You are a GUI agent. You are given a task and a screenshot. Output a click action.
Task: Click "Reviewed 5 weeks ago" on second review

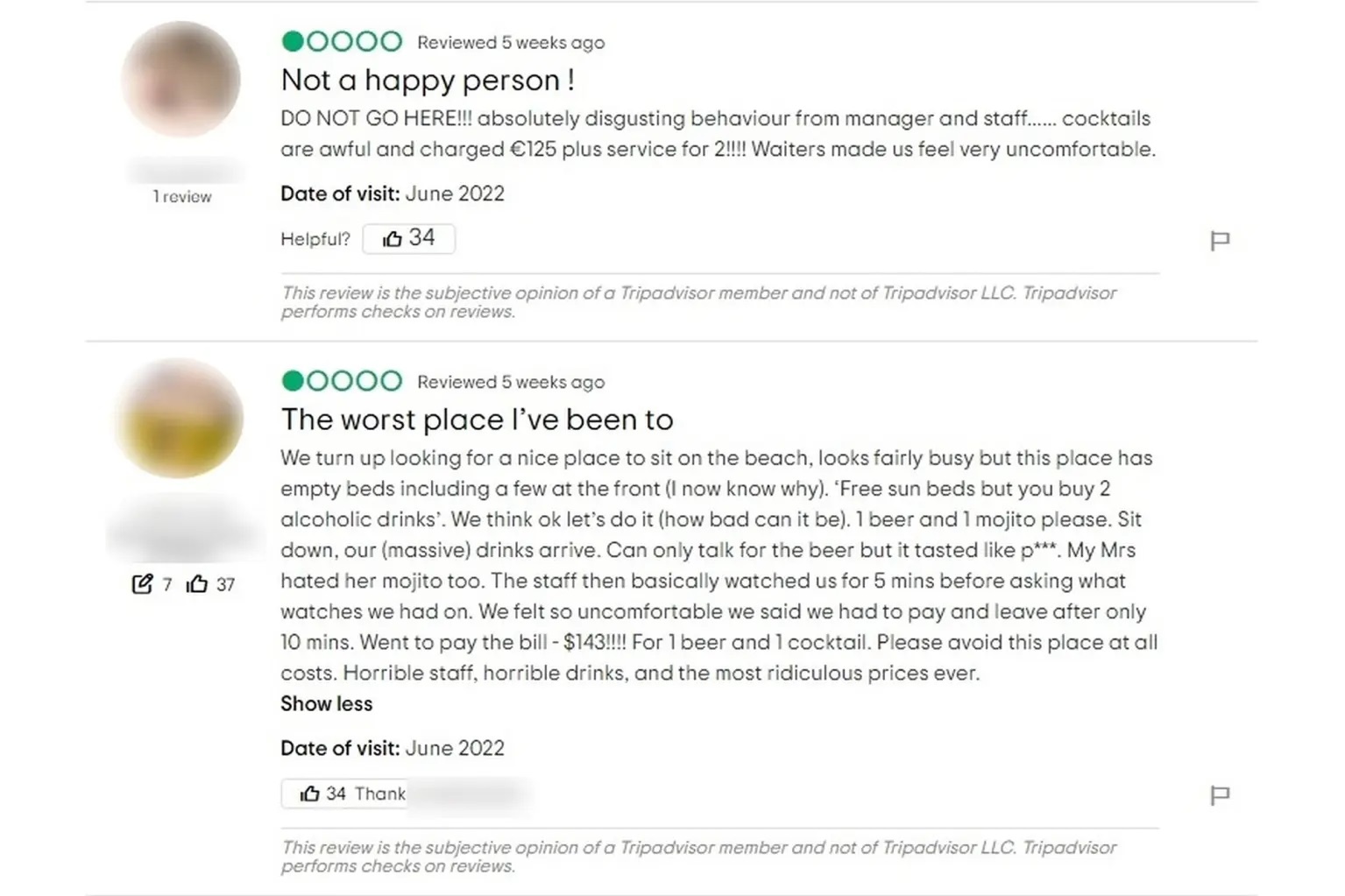[x=511, y=382]
